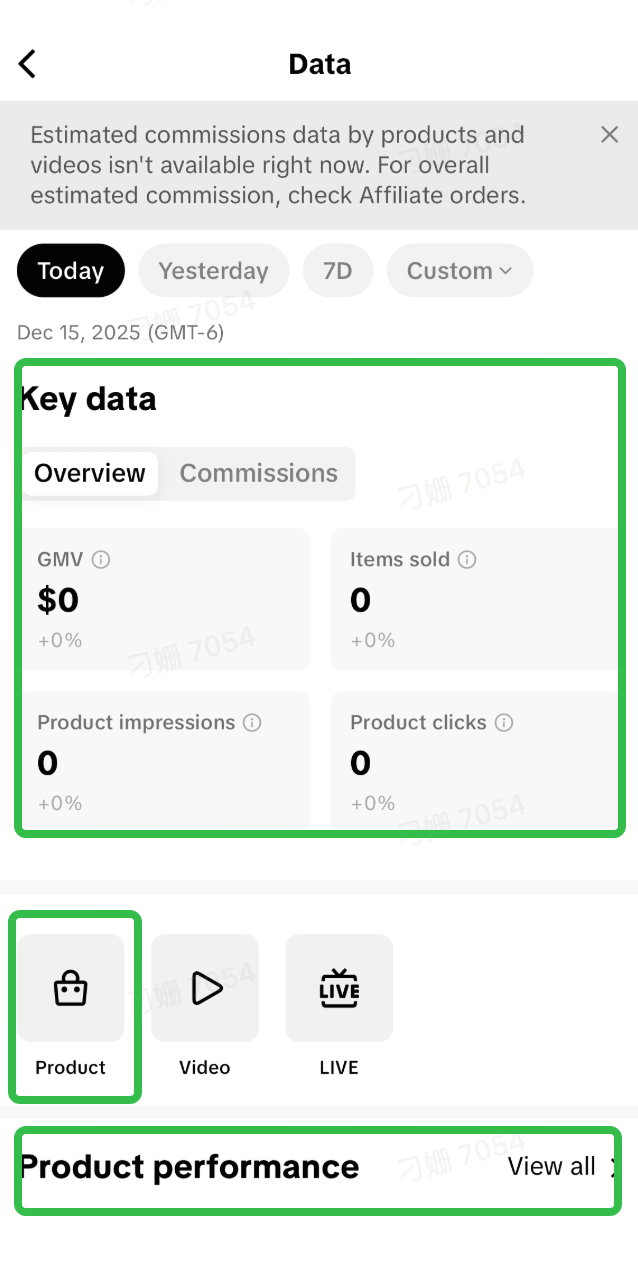This screenshot has height=1272, width=638.
Task: Open the Items sold metric card
Action: tap(475, 599)
